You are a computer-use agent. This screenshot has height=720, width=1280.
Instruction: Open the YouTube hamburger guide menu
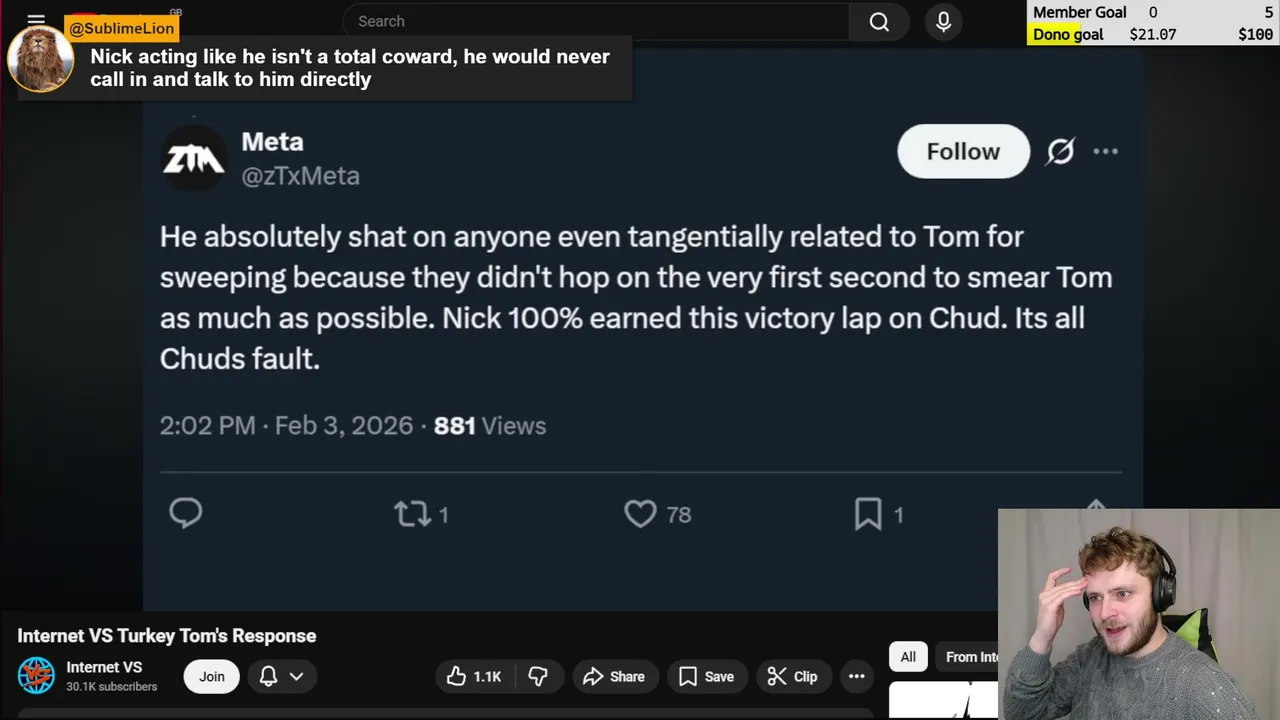pos(36,20)
